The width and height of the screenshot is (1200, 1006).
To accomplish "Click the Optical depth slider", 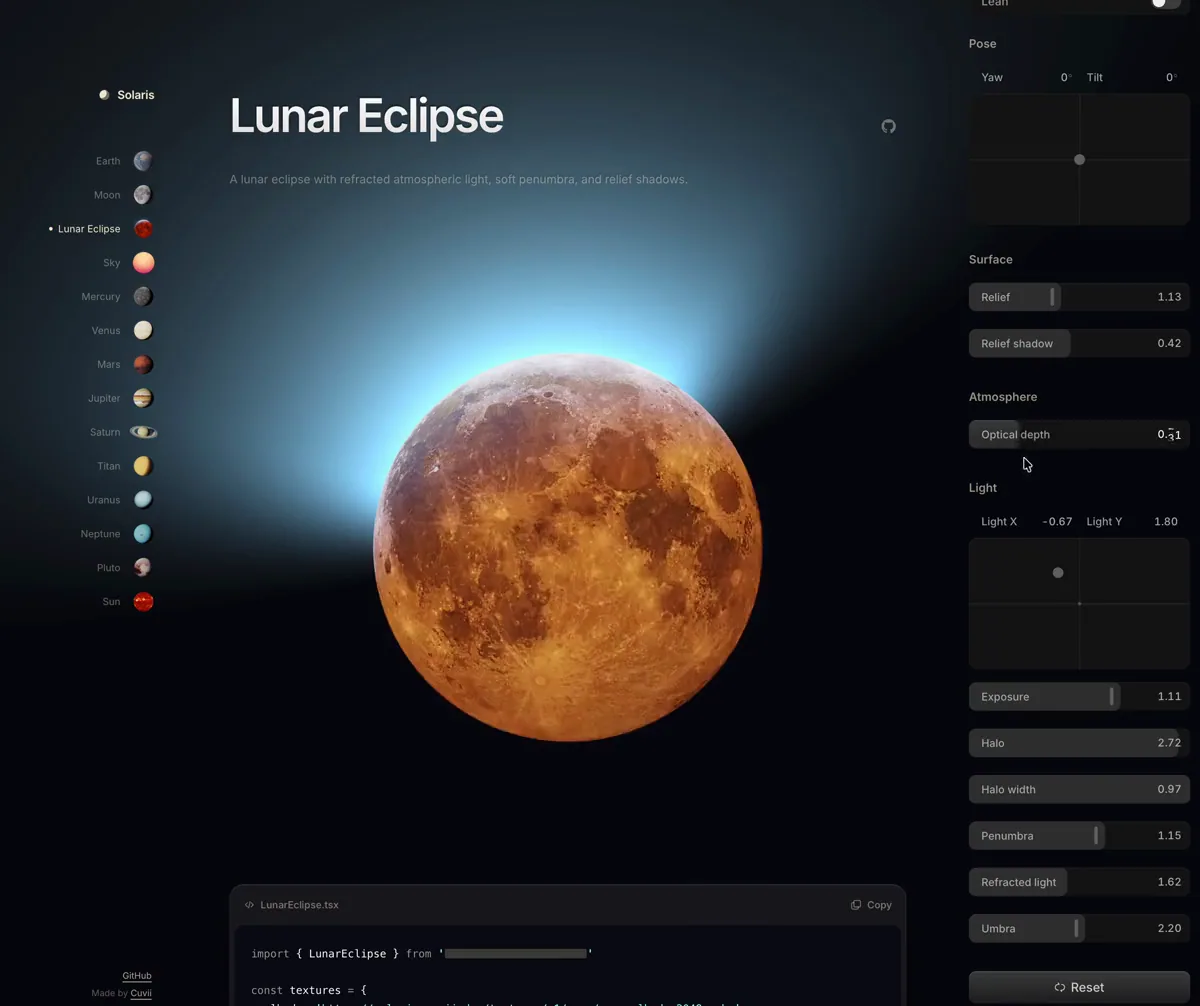I will (x=1079, y=434).
